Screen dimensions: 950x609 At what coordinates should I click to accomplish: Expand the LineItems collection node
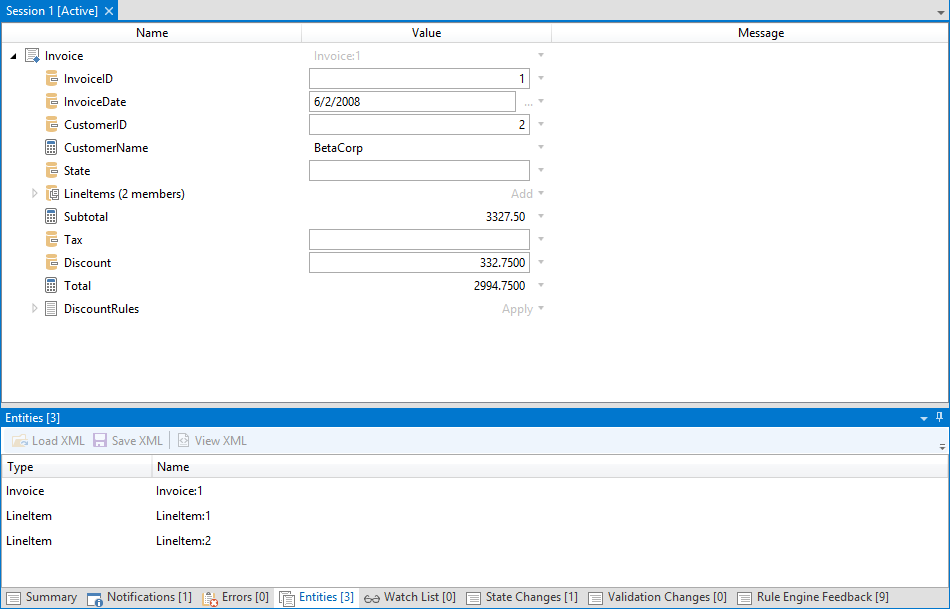(x=35, y=194)
